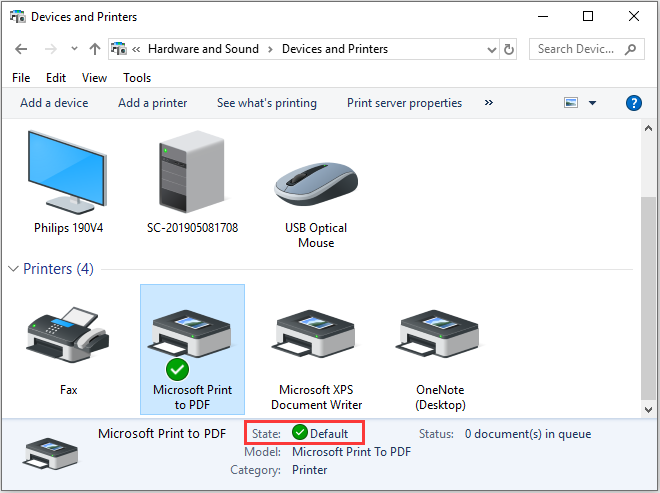Viewport: 660px width, 493px height.
Task: Select the Fax printer icon
Action: tap(68, 334)
